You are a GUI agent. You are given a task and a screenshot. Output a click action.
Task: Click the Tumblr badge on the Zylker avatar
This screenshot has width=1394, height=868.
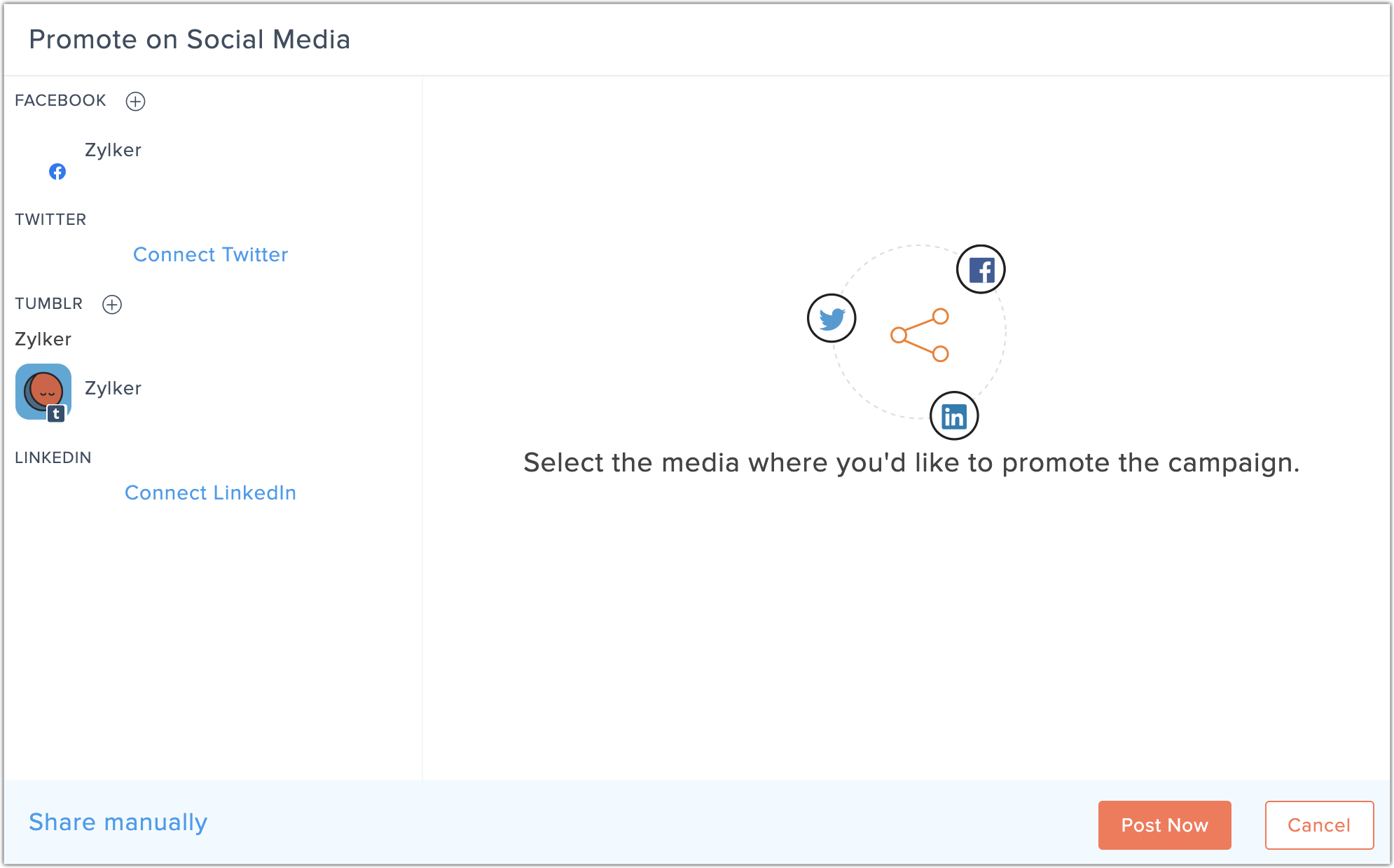(57, 414)
